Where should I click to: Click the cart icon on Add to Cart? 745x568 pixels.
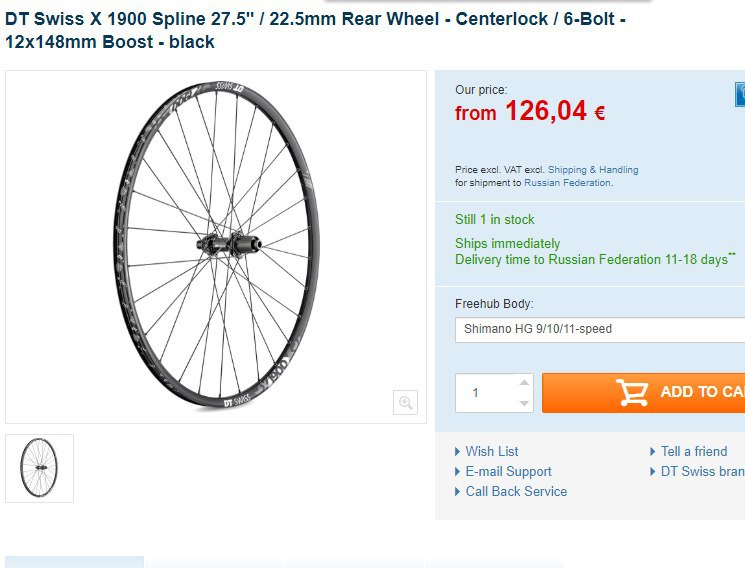[632, 392]
